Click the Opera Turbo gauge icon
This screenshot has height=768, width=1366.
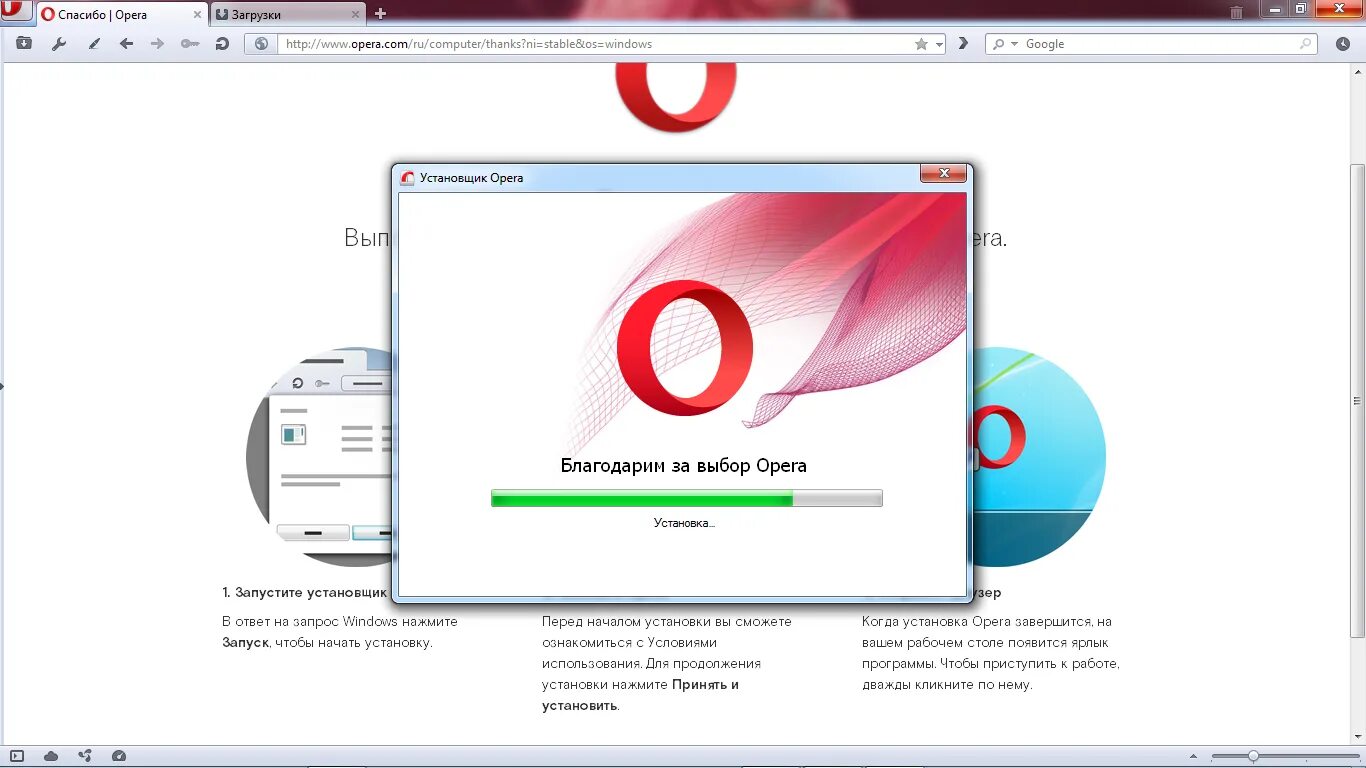tap(119, 757)
